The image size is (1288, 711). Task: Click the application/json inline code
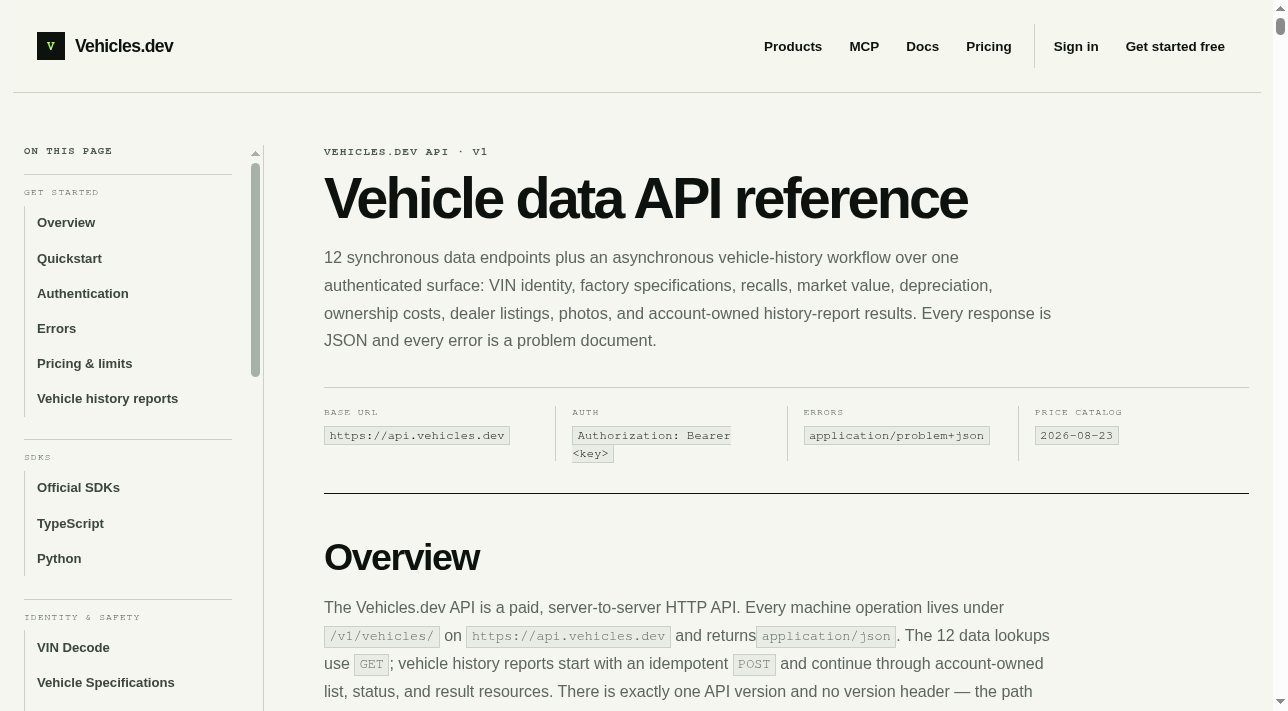point(826,637)
